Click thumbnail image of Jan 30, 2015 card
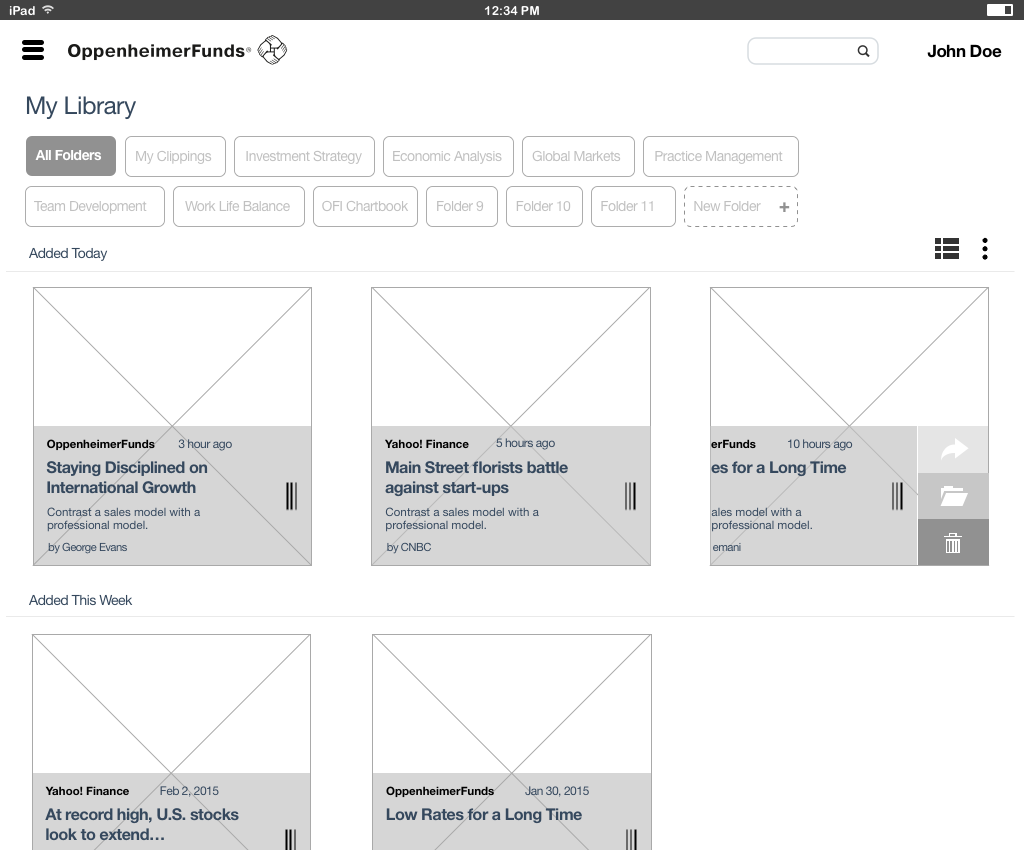The width and height of the screenshot is (1024, 850). click(x=512, y=704)
